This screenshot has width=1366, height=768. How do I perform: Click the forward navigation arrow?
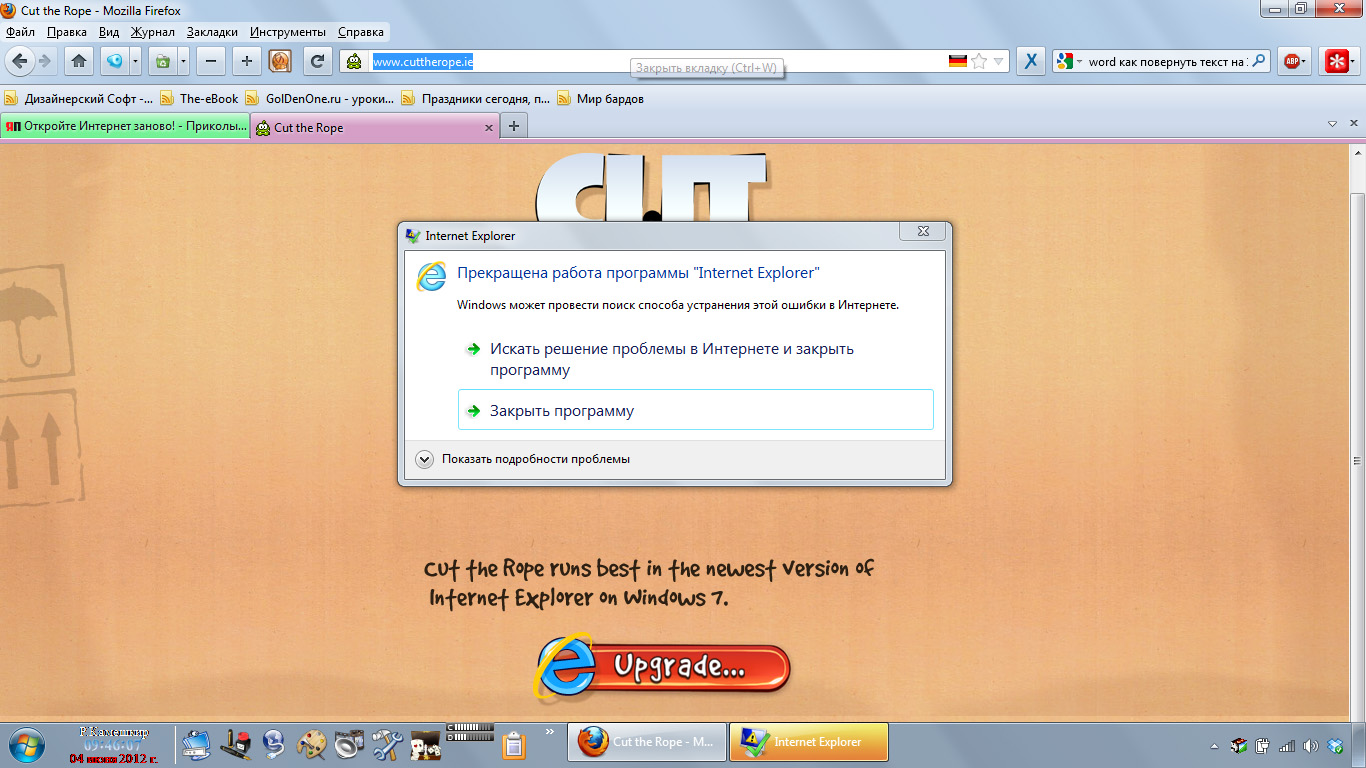click(45, 61)
